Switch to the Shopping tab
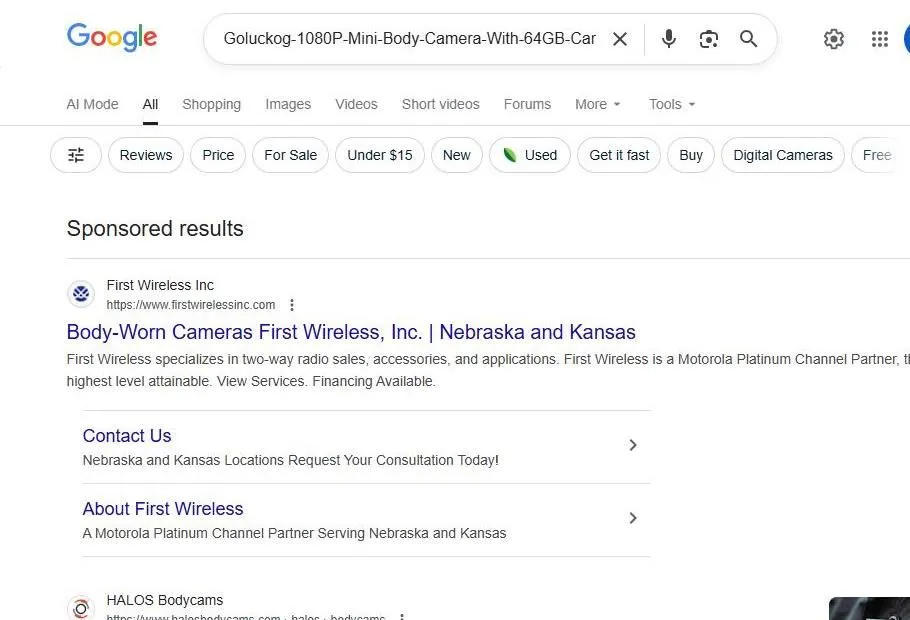The image size is (910, 620). pos(211,104)
